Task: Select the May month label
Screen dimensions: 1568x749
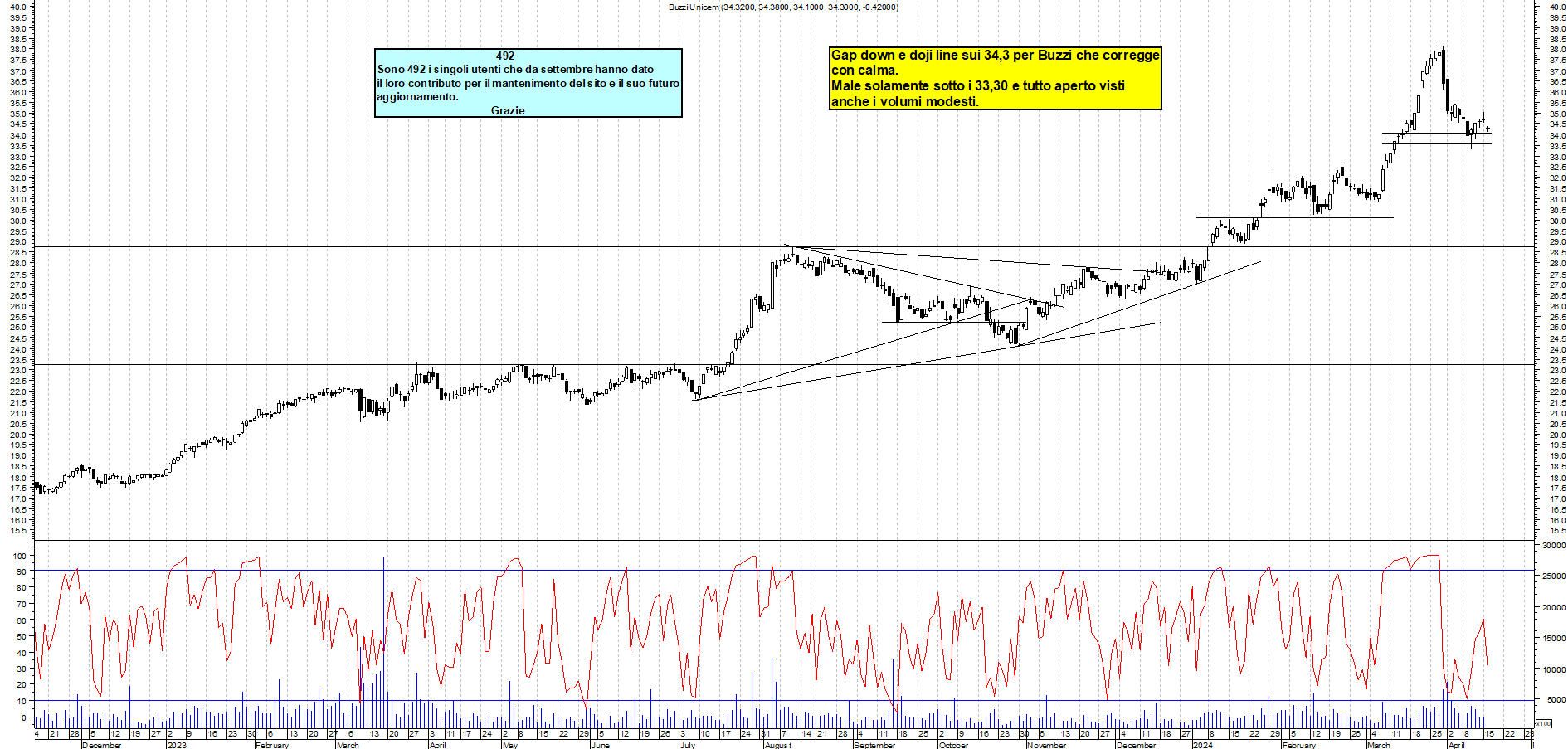Action: (x=510, y=745)
